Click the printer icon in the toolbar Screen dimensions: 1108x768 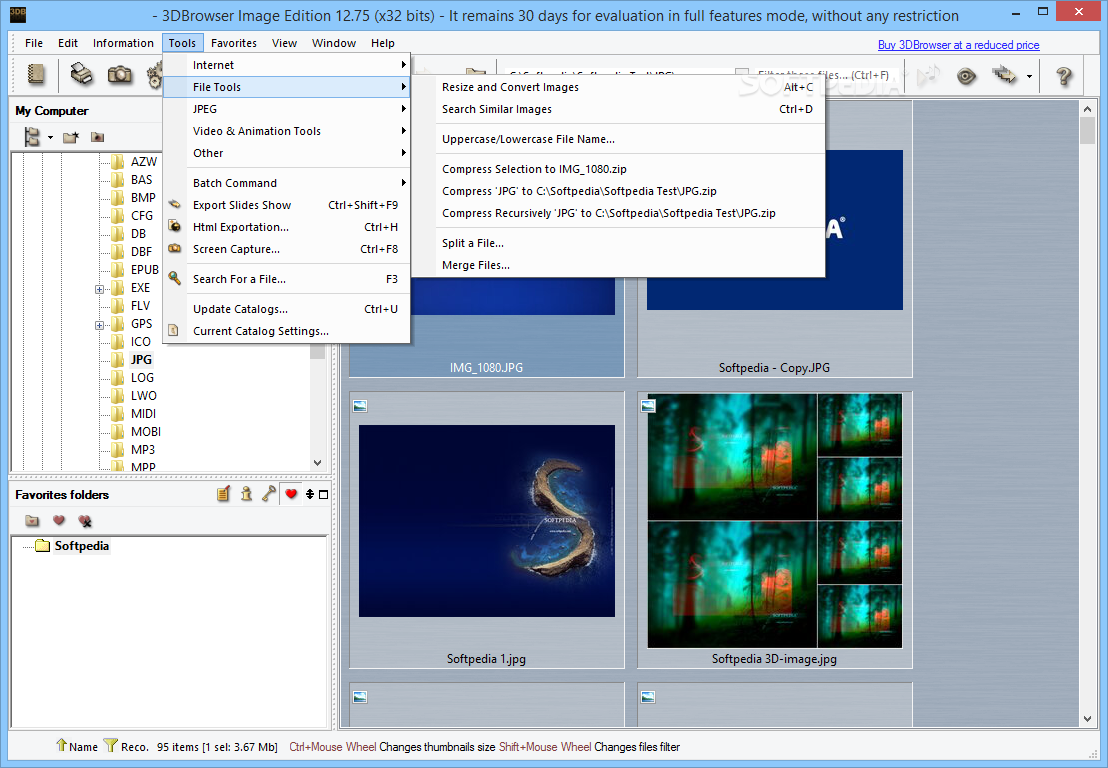[82, 74]
